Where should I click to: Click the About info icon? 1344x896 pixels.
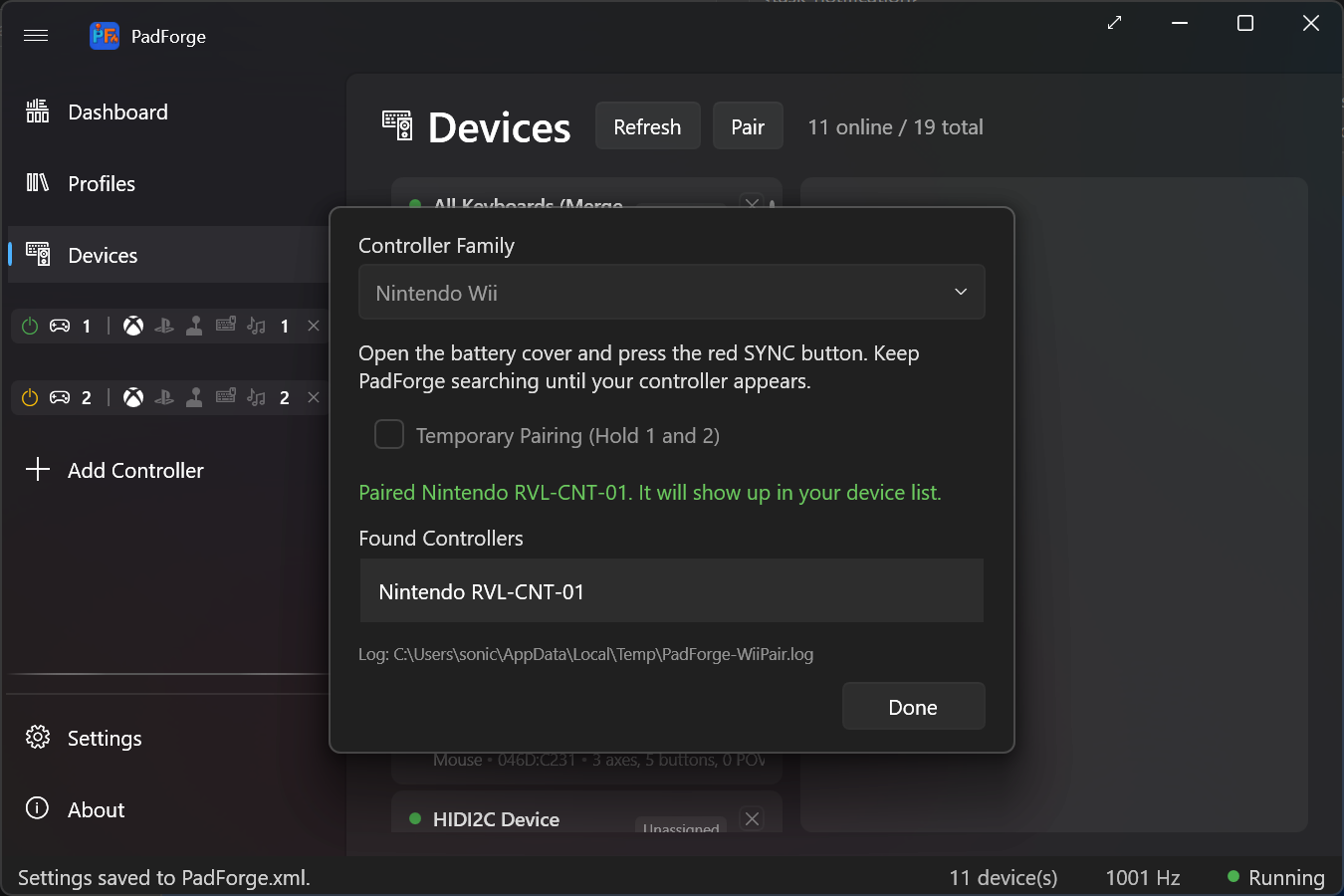pyautogui.click(x=37, y=807)
